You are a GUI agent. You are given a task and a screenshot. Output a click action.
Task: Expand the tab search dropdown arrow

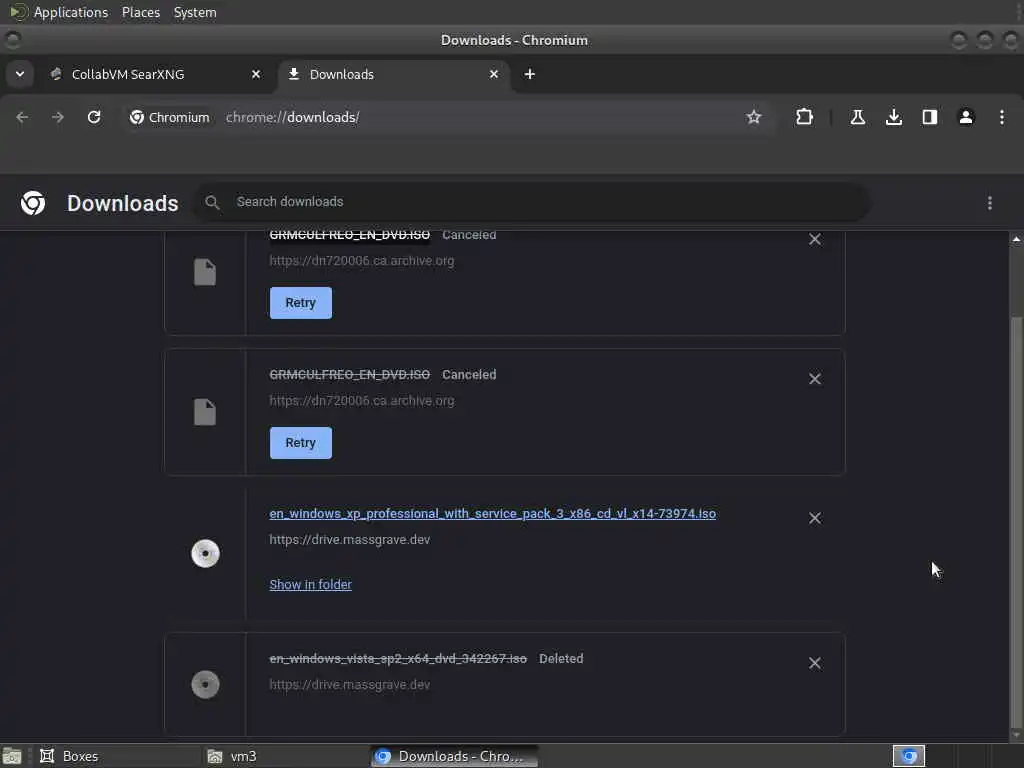(20, 74)
